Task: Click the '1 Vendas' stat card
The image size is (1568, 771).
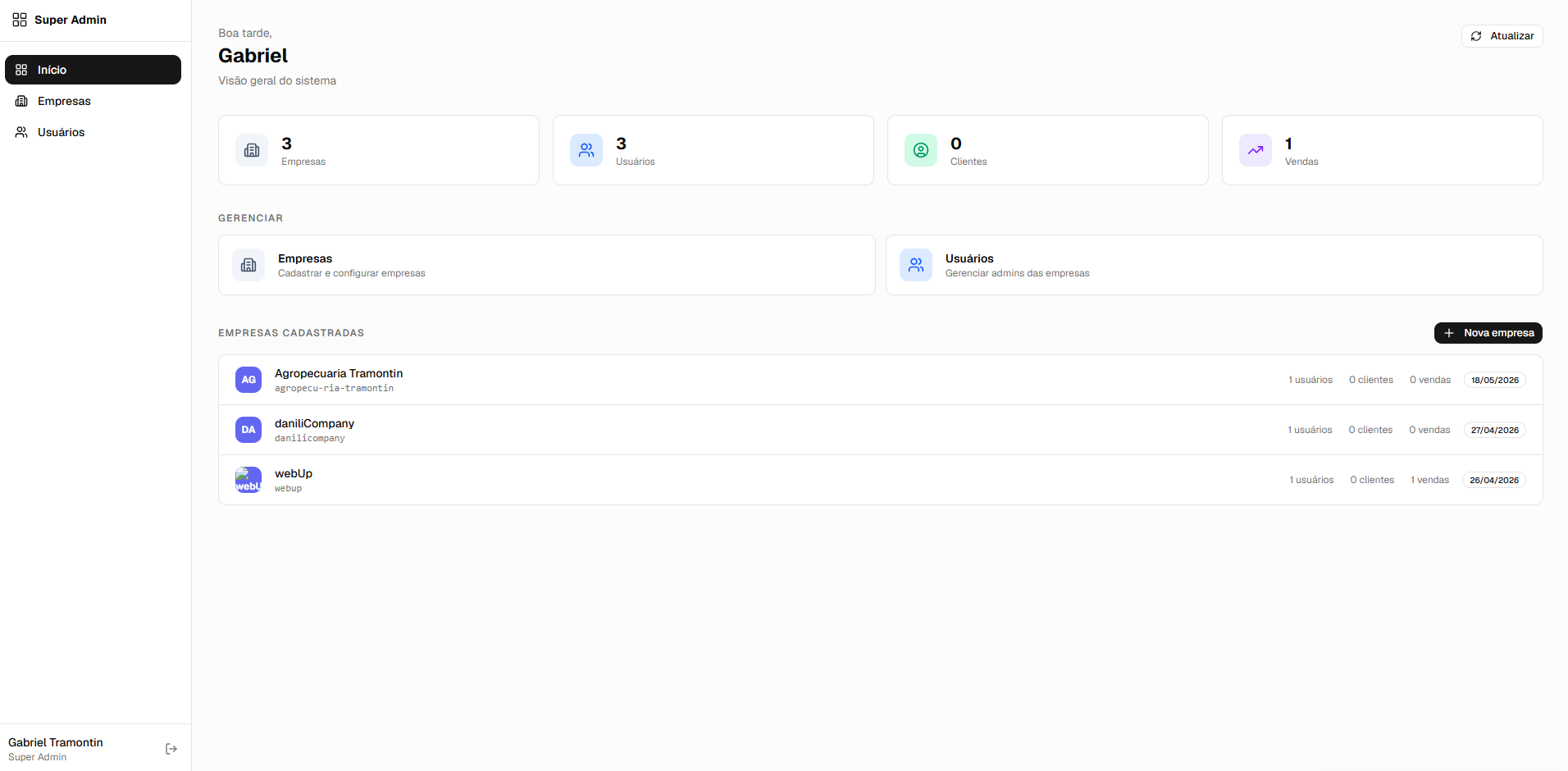Action: click(1383, 150)
